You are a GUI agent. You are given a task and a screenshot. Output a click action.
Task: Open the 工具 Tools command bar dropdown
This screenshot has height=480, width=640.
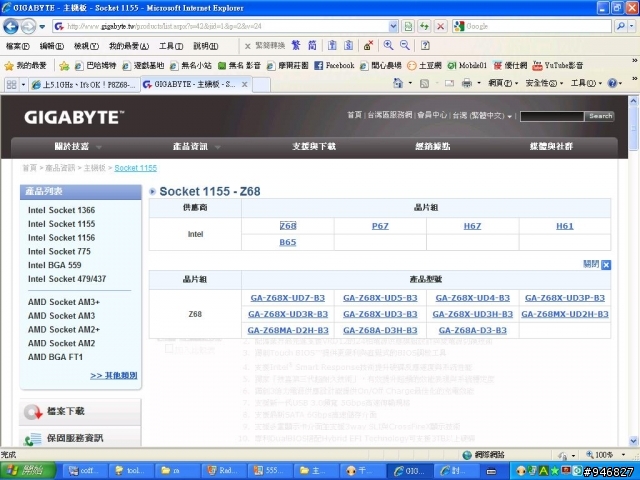click(x=586, y=83)
